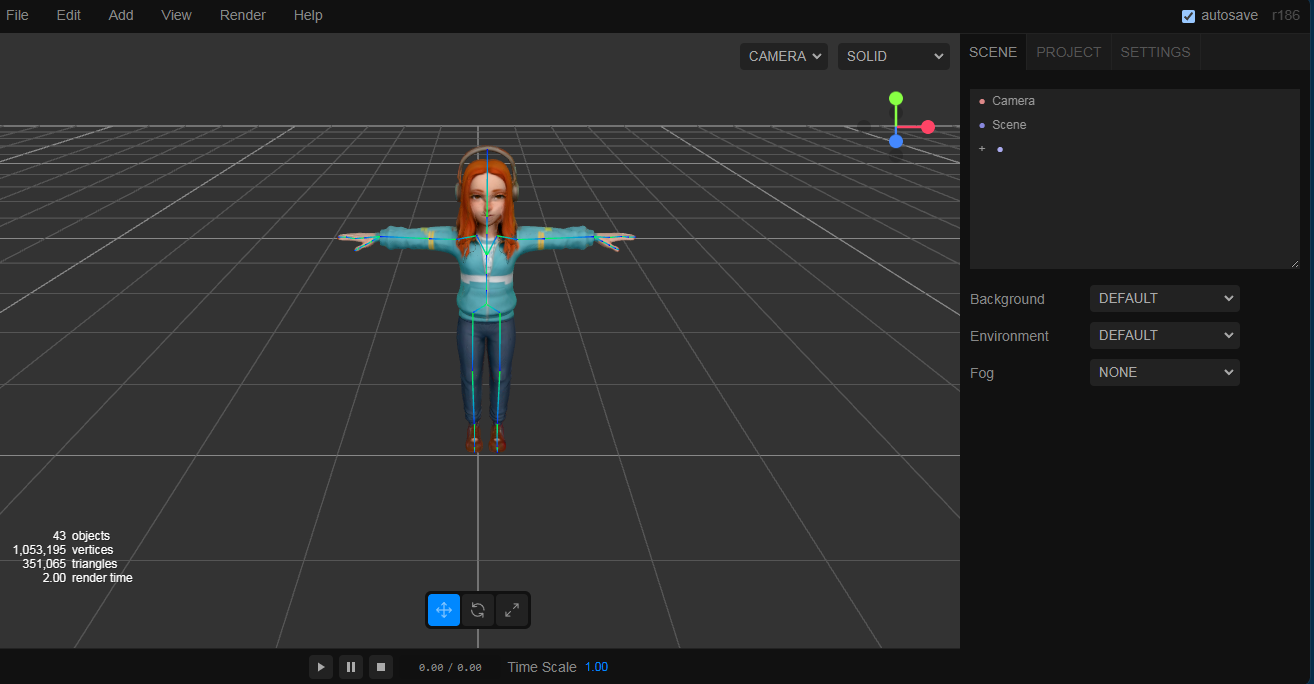Click the 2.00 render time statistic
The height and width of the screenshot is (684, 1314).
(x=87, y=578)
